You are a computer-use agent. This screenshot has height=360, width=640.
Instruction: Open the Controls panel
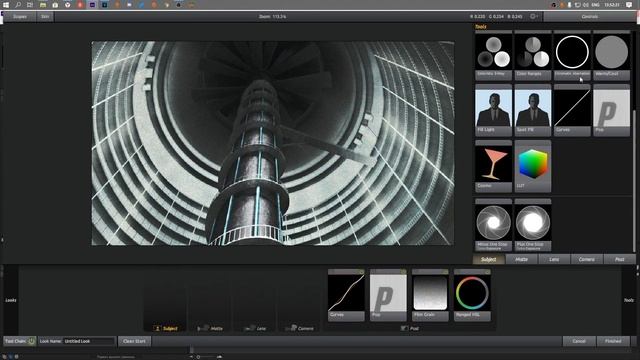coord(589,17)
